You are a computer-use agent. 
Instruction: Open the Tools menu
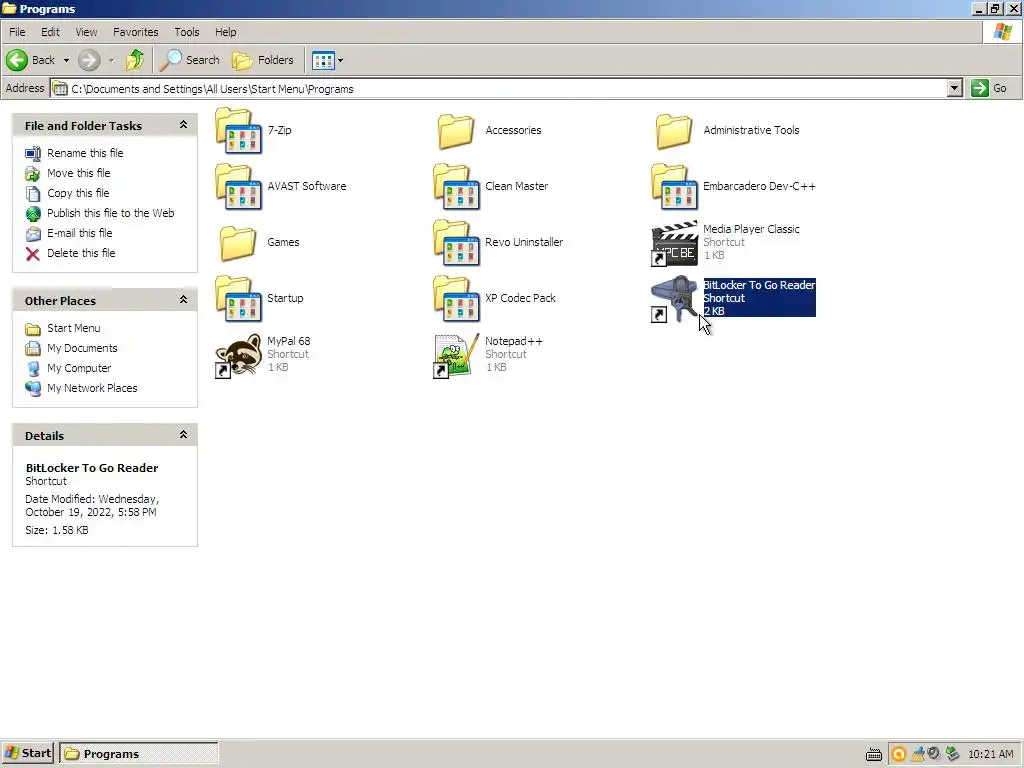click(x=187, y=32)
